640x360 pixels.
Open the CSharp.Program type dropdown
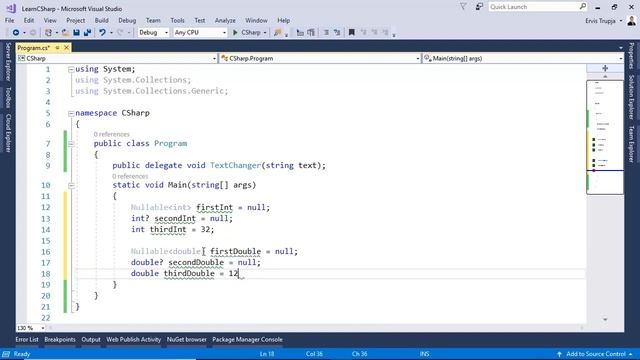320,58
